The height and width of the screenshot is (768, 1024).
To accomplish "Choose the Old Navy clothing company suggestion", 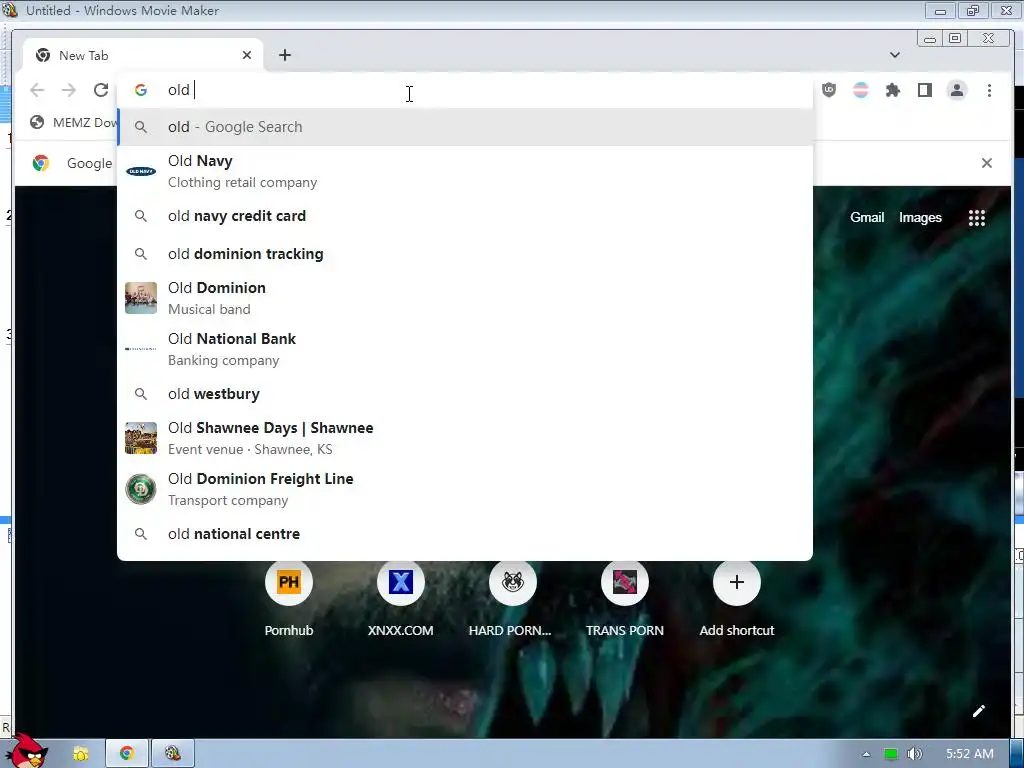I will click(x=465, y=171).
